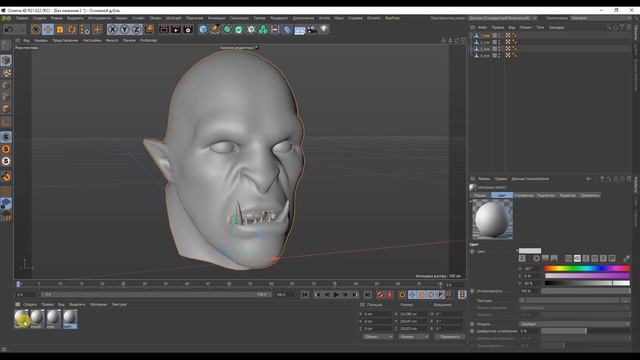
Task: Activate the Rotate tool icon
Action: pos(72,29)
